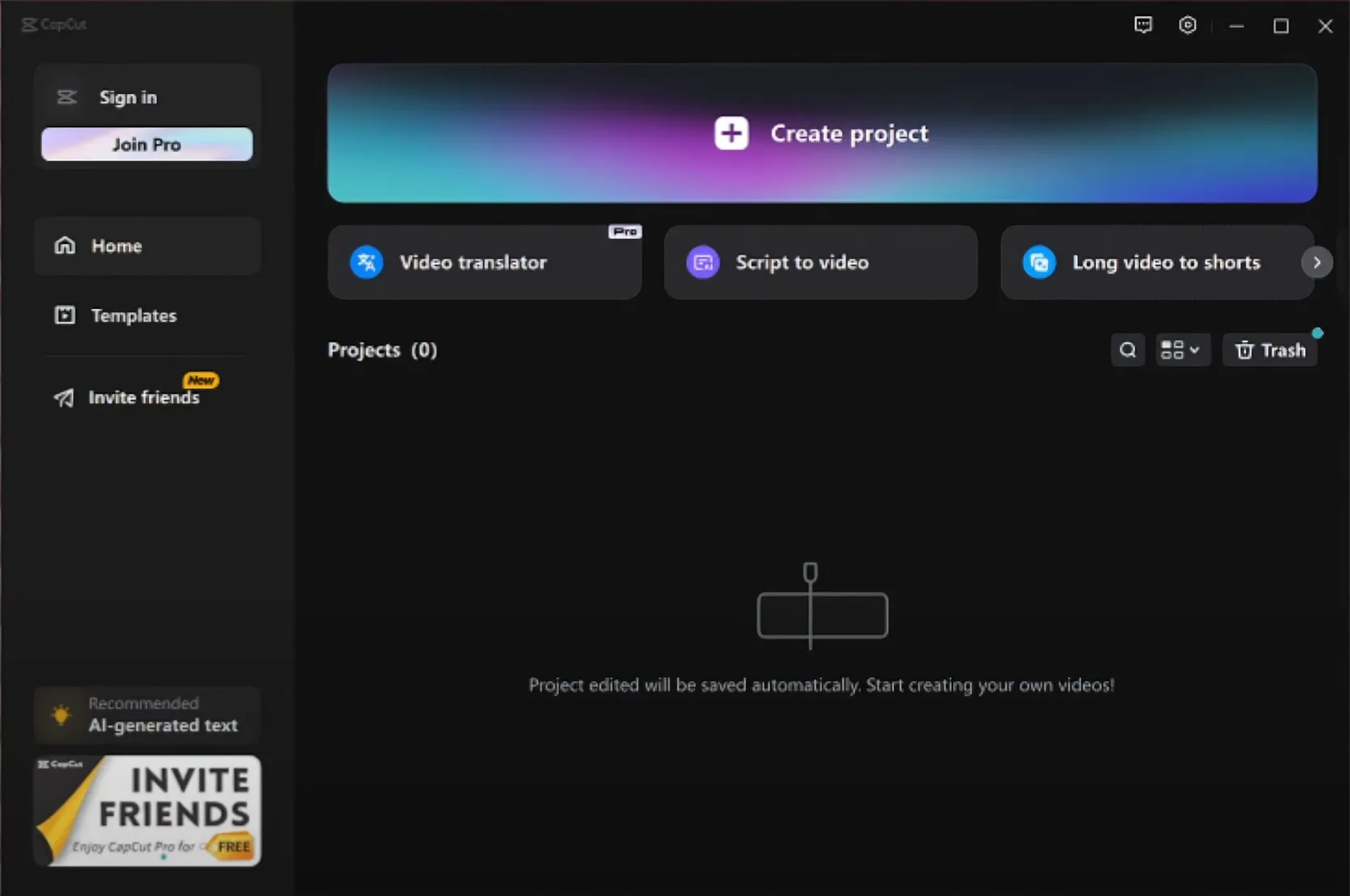
Task: Click the Script to video purple icon
Action: (703, 262)
